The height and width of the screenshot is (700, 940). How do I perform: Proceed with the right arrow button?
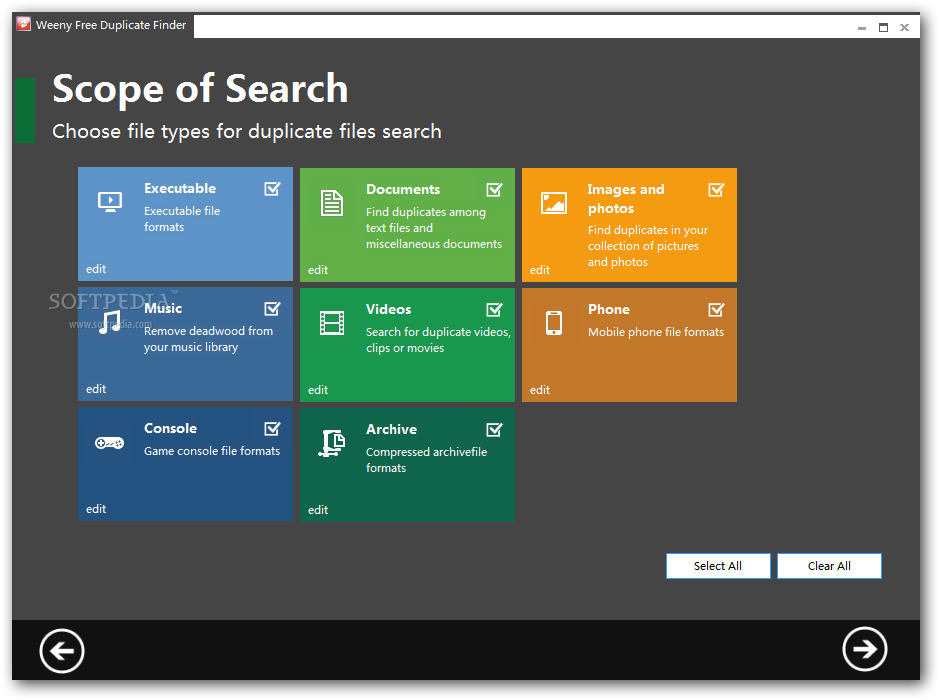pos(864,648)
